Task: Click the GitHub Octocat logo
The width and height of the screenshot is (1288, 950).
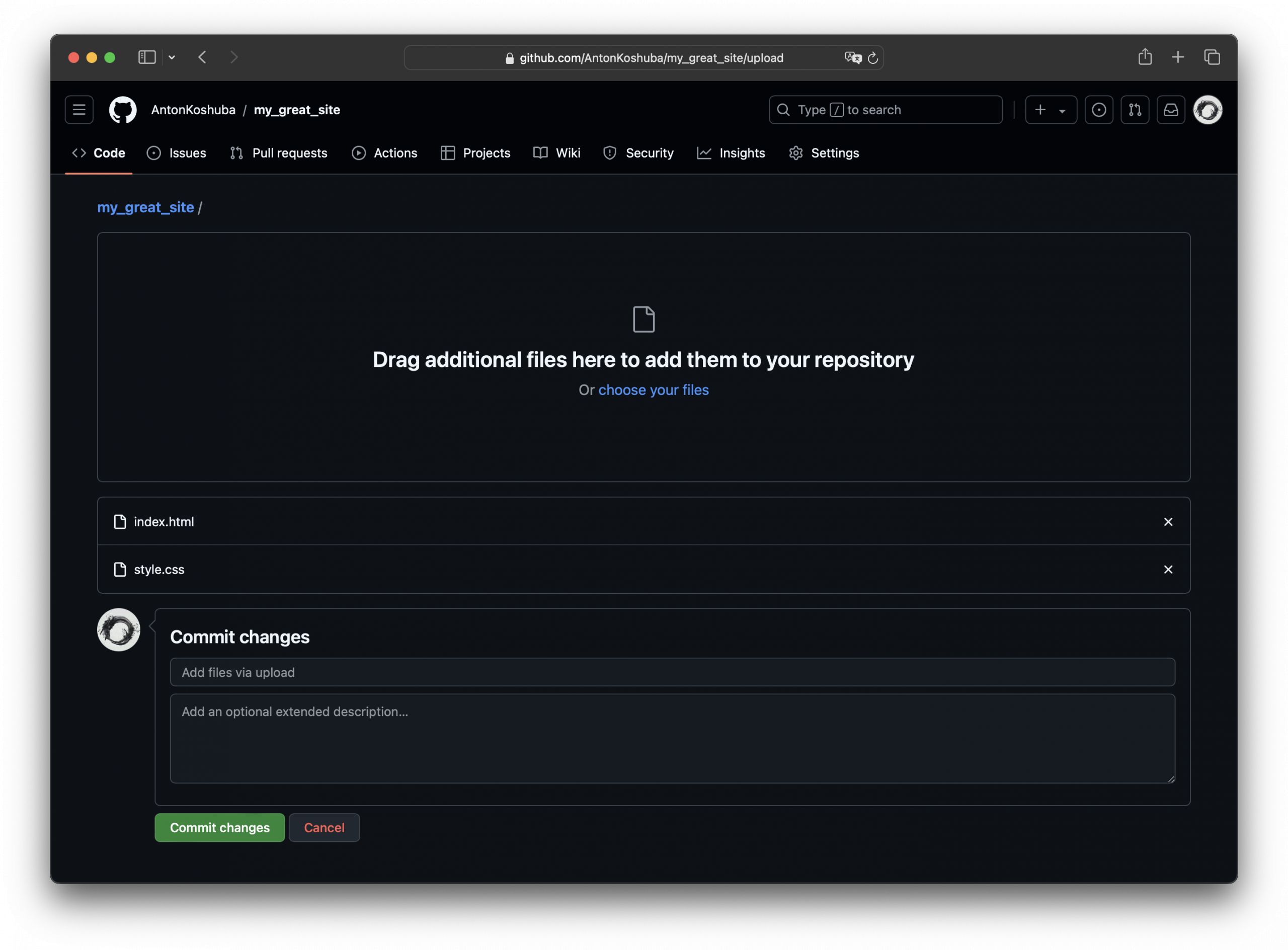Action: [122, 110]
